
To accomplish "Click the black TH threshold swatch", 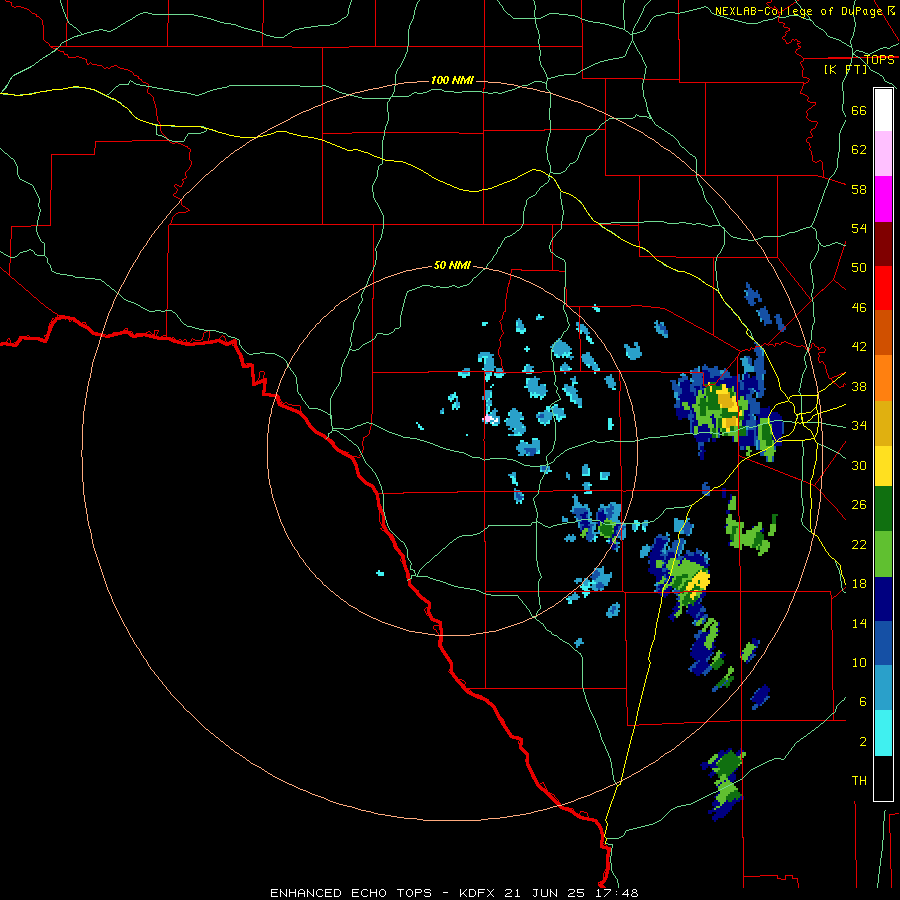I will pos(883,778).
